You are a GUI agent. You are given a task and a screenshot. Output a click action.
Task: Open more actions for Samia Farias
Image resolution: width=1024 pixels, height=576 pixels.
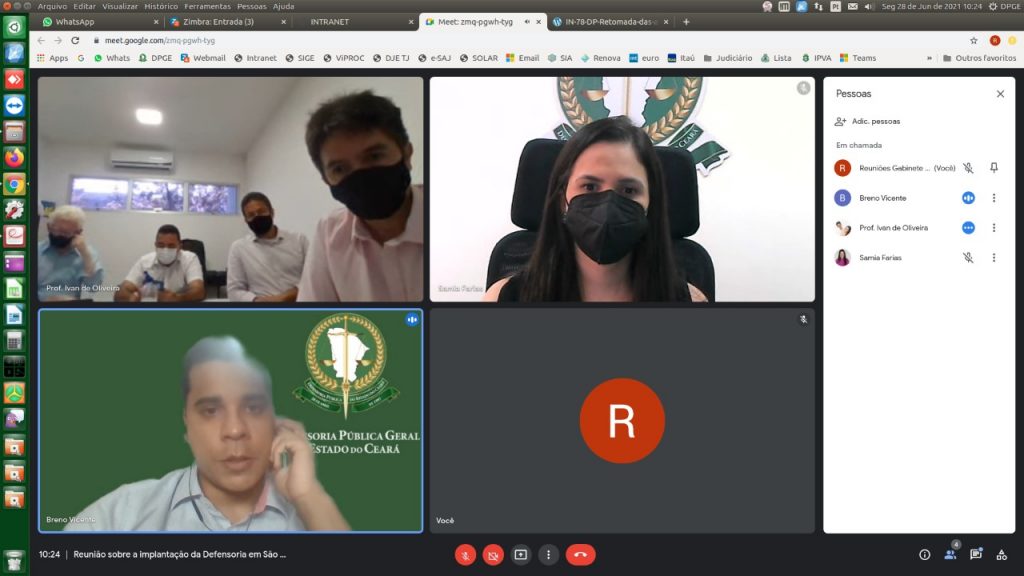[x=994, y=258]
